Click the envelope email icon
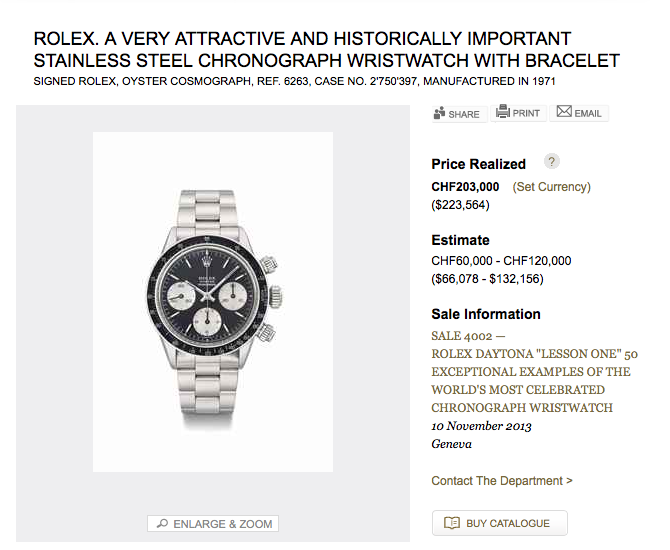Image resolution: width=670 pixels, height=550 pixels. click(564, 112)
